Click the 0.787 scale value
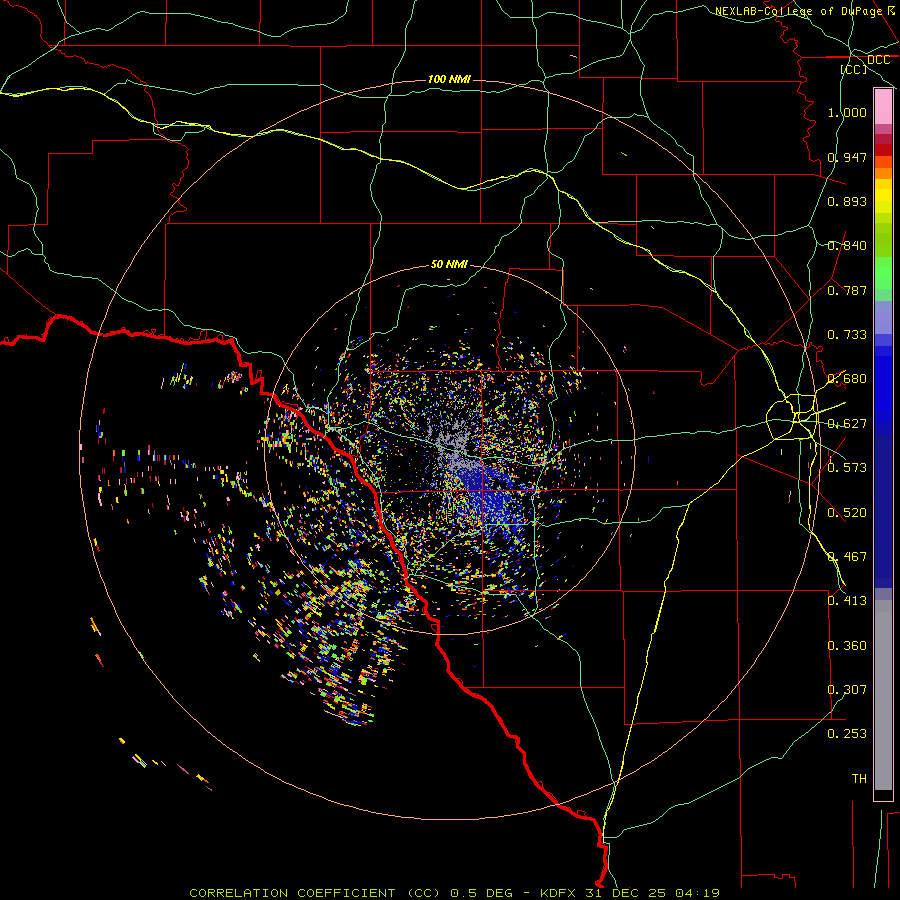This screenshot has height=900, width=900. tap(847, 290)
